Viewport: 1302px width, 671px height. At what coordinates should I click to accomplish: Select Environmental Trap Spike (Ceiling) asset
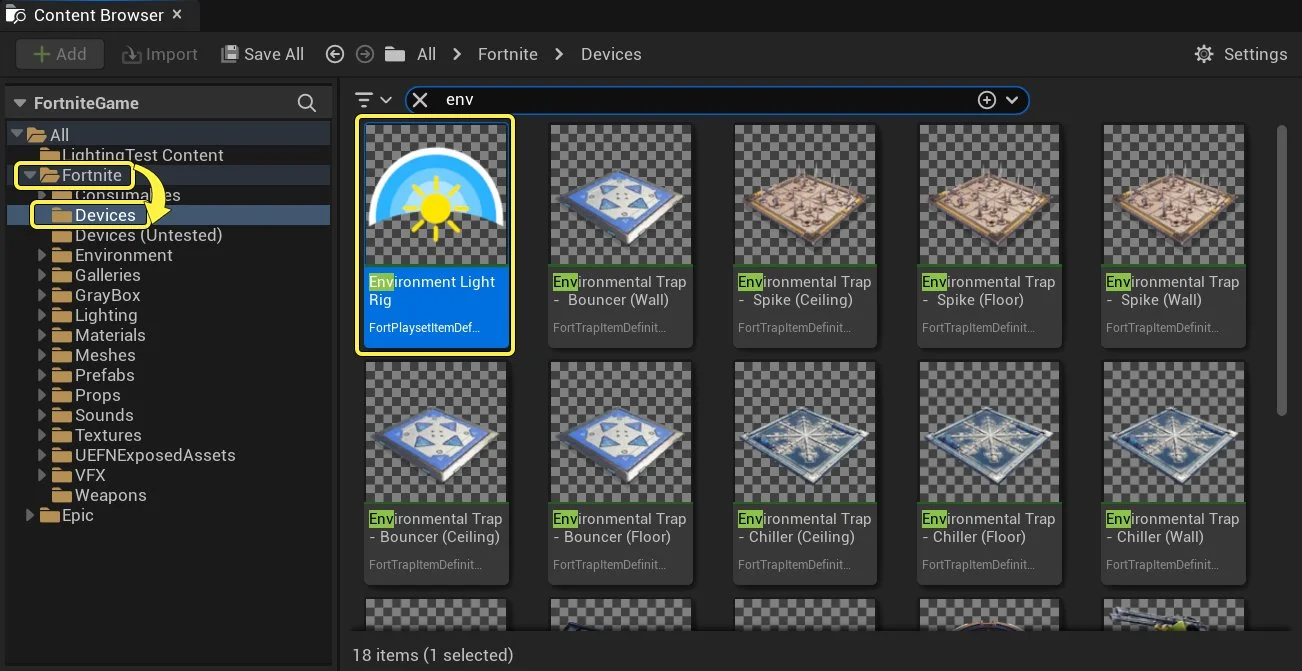(x=805, y=235)
